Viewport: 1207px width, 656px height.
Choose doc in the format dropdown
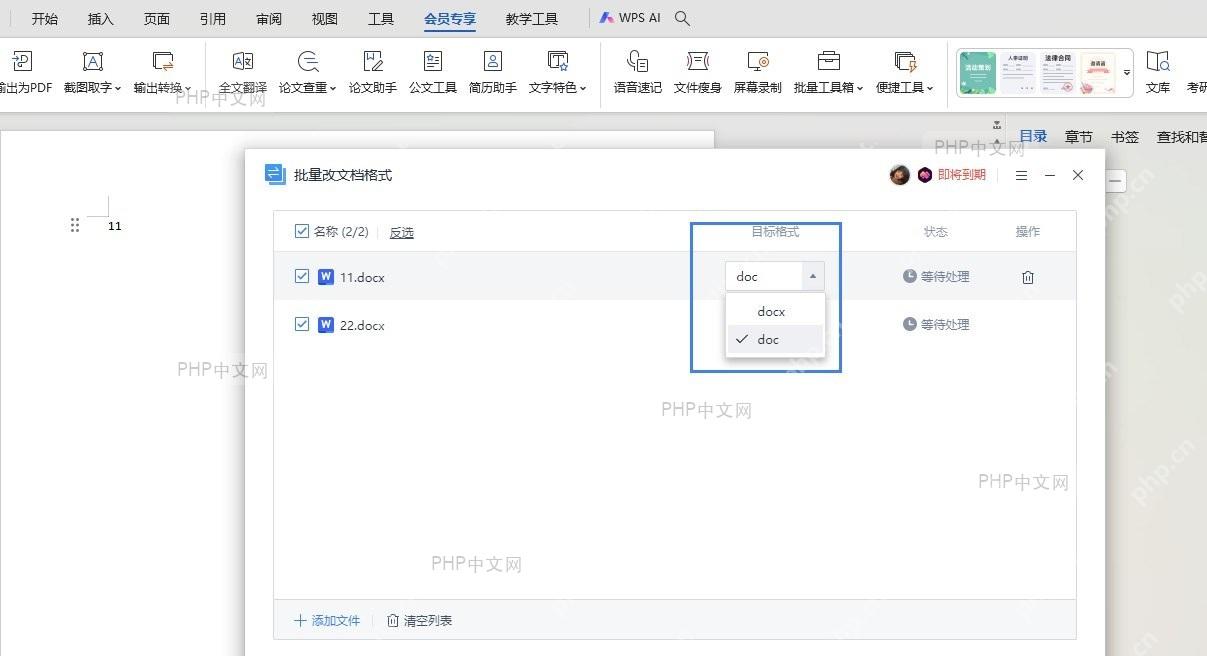pos(775,339)
